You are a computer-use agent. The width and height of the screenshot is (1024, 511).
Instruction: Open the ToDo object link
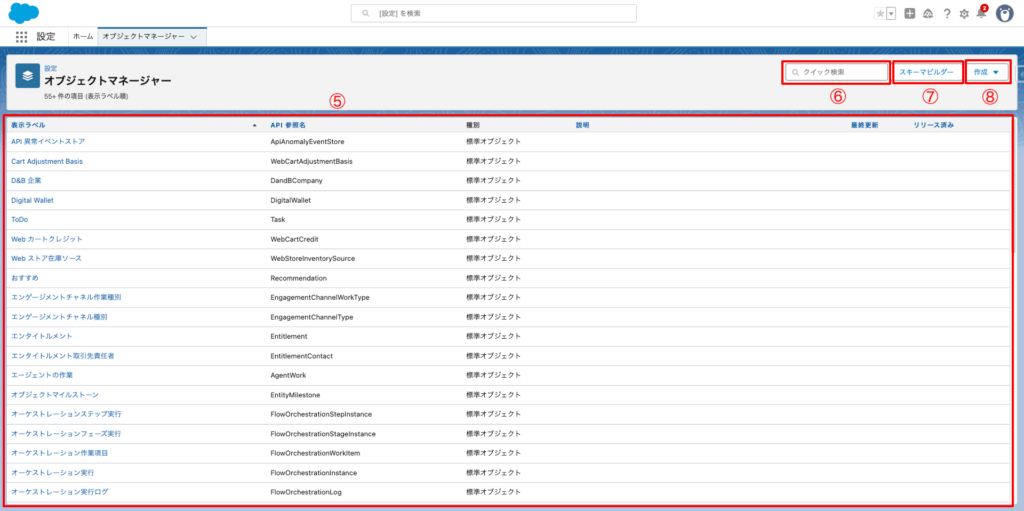(x=20, y=219)
